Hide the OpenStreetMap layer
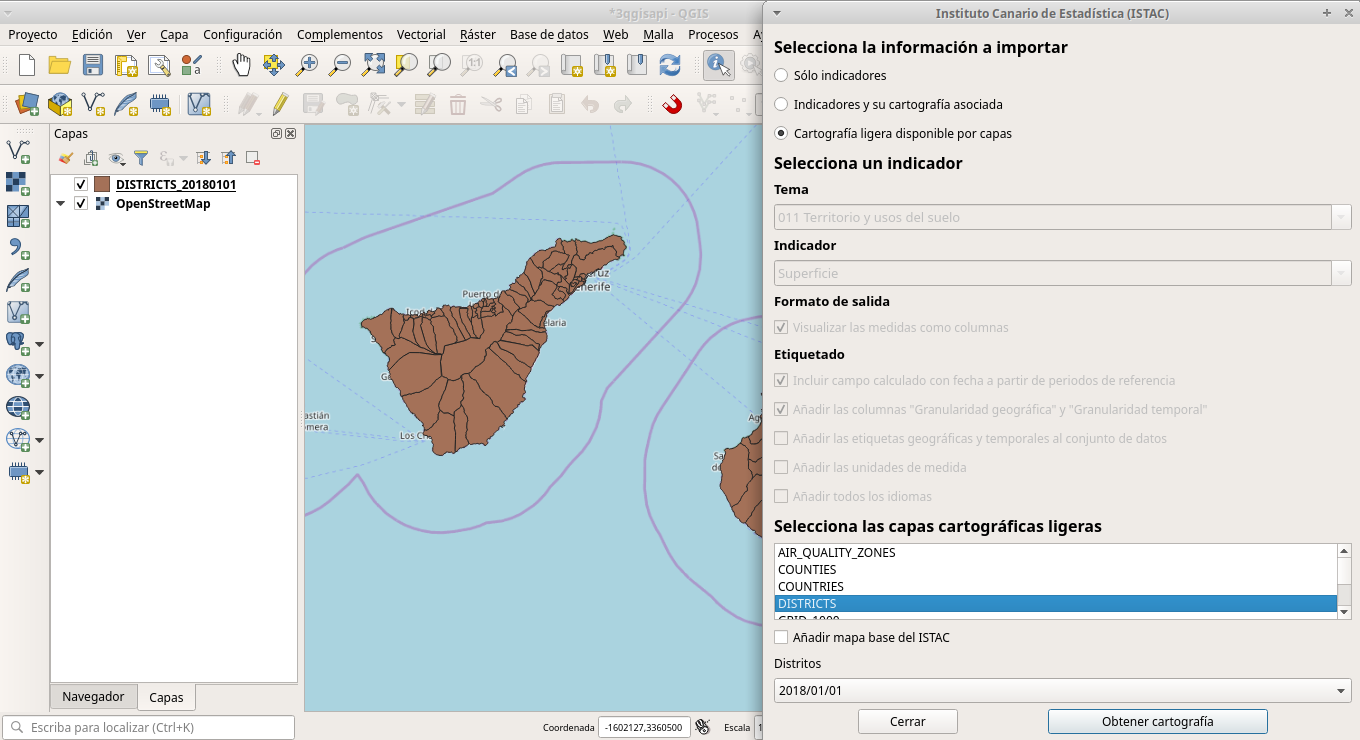Screen dimensions: 1360x740 click(82, 203)
